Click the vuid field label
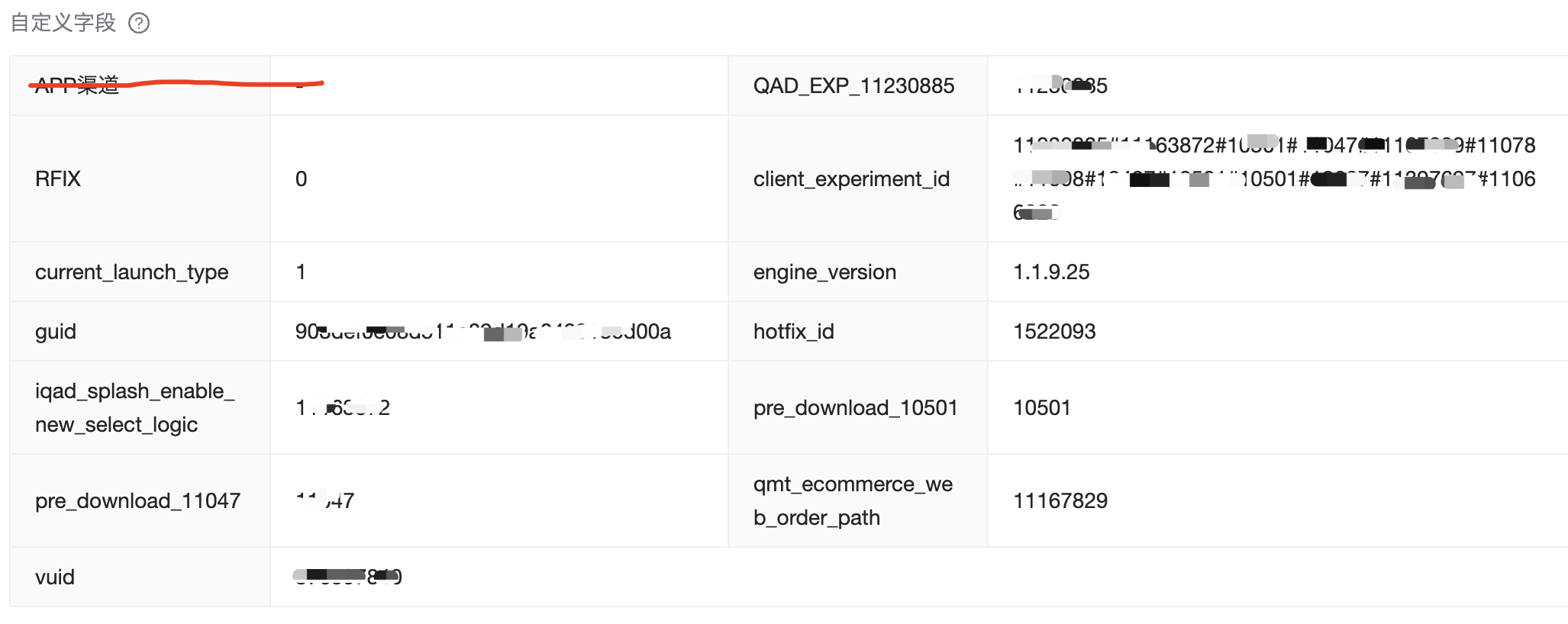The width and height of the screenshot is (1568, 624). click(55, 577)
